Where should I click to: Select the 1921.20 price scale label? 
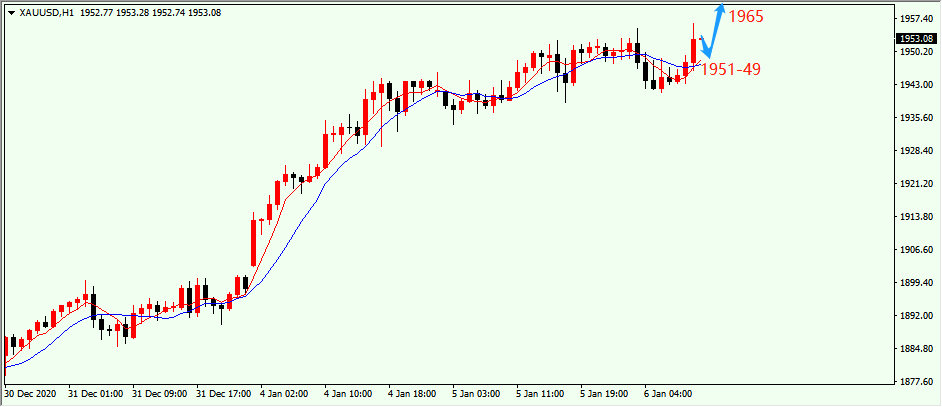[x=916, y=183]
